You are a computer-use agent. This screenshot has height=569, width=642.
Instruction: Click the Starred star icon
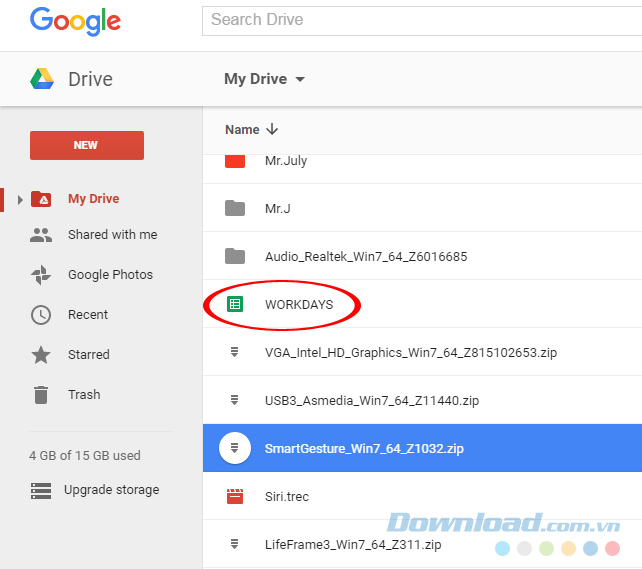click(41, 354)
